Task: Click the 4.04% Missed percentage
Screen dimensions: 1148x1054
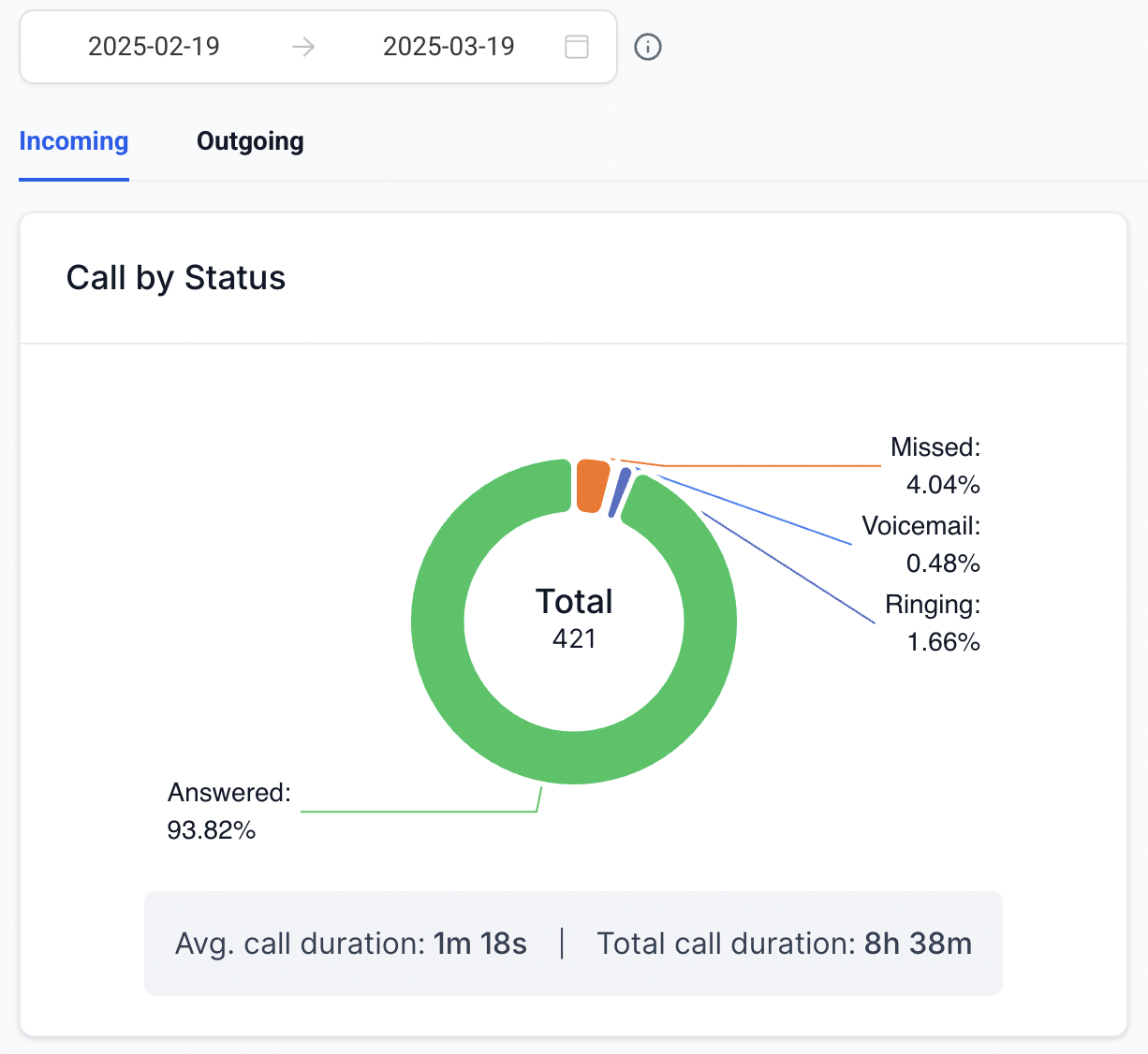Action: point(943,485)
